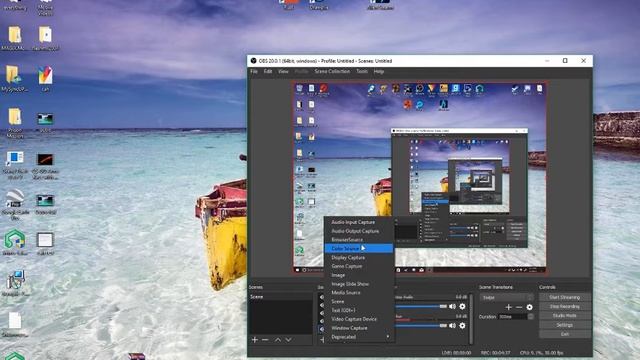Select Color Source in the add source menu
The height and width of the screenshot is (360, 640).
click(x=359, y=248)
